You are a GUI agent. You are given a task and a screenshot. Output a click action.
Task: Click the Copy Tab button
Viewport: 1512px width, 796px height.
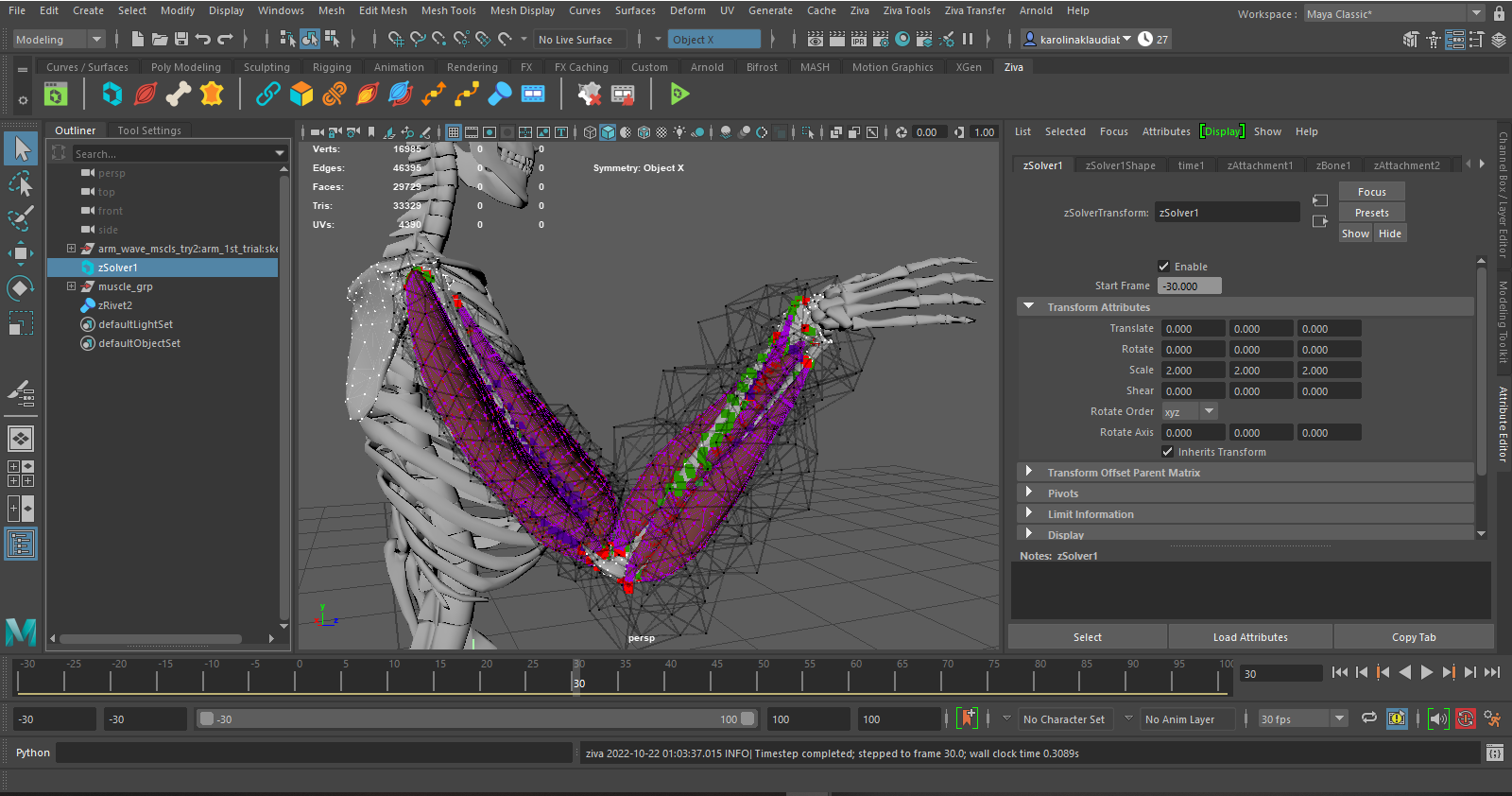1414,637
